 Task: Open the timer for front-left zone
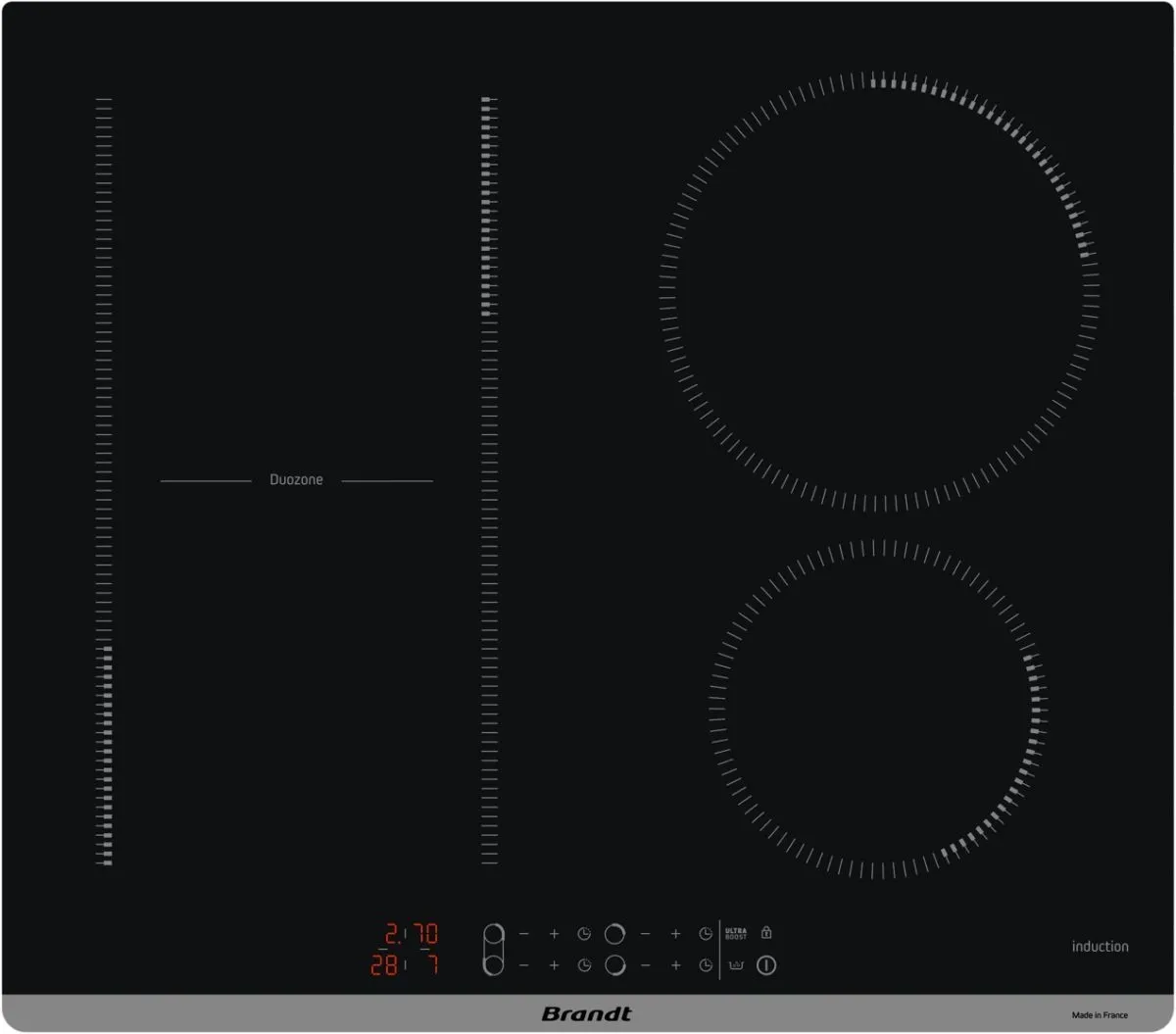[584, 966]
